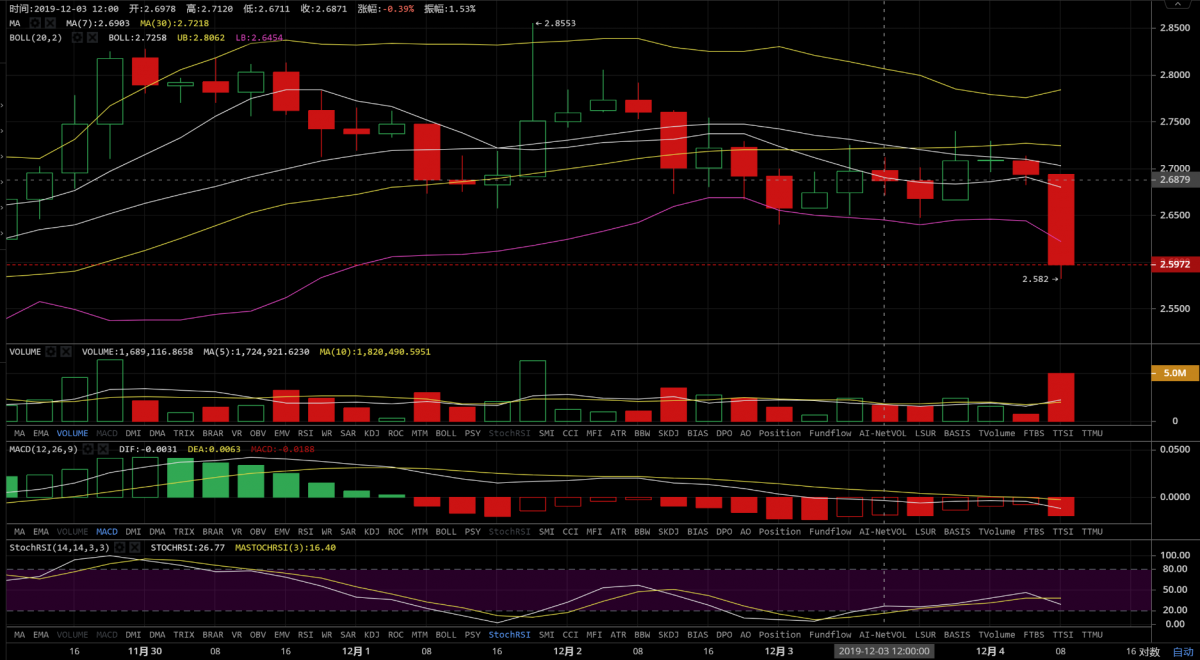Close the StochRSI(14,14,3,3) indicator panel
The image size is (1200, 660).
135,548
